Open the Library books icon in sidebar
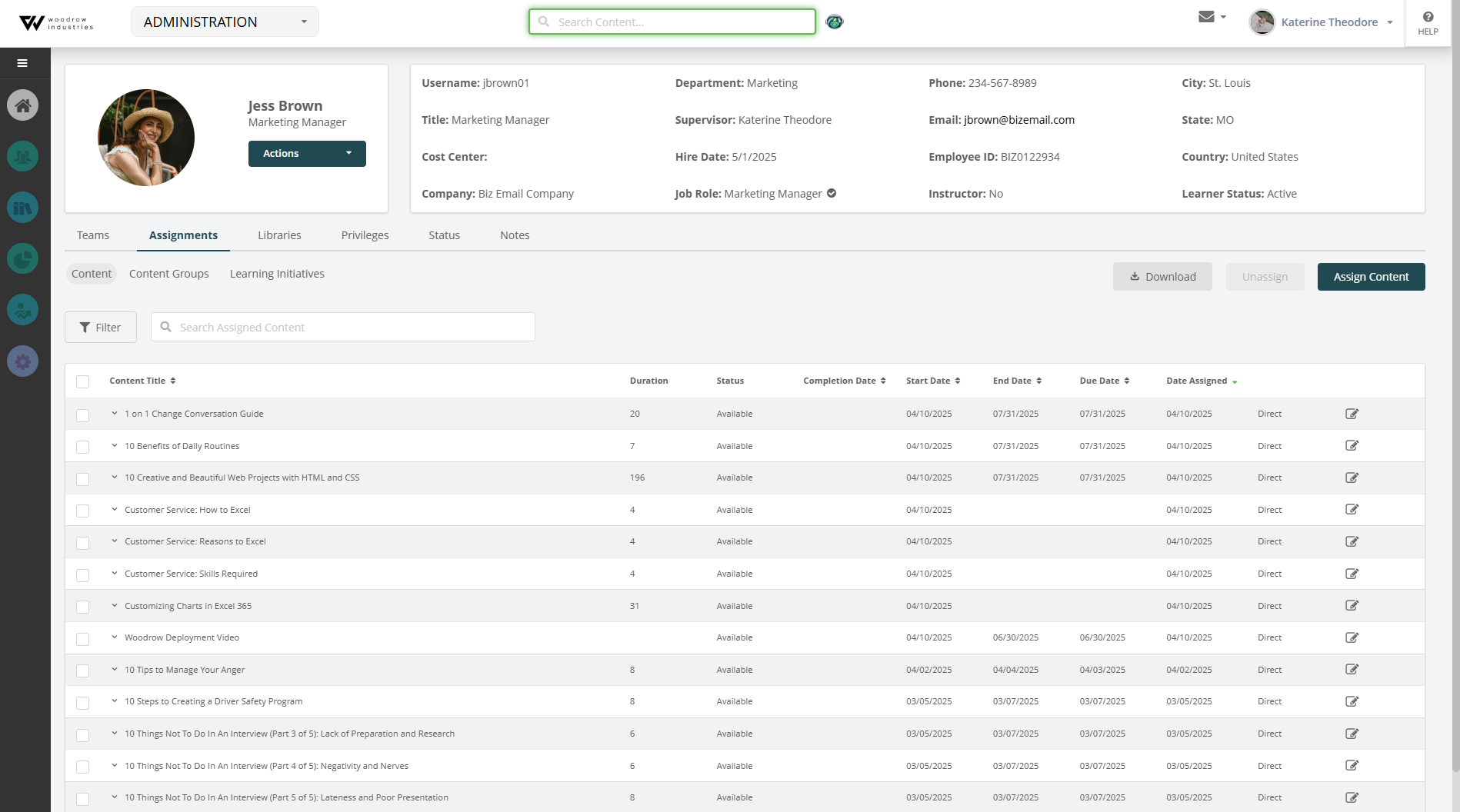The width and height of the screenshot is (1460, 812). pyautogui.click(x=23, y=207)
